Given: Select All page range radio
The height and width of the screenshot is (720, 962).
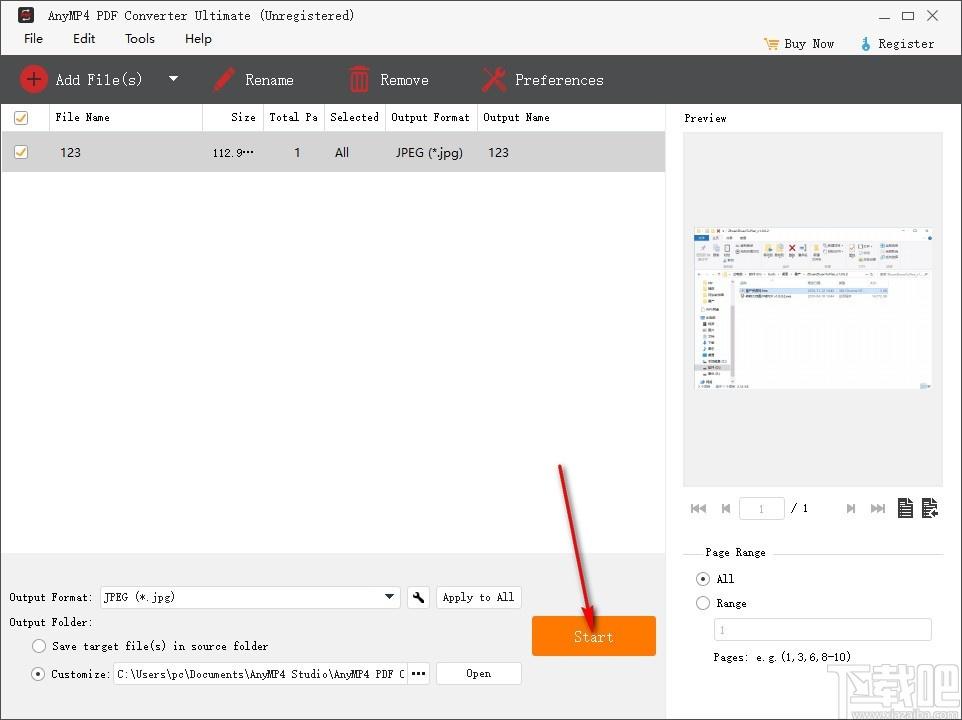Looking at the screenshot, I should click(703, 579).
